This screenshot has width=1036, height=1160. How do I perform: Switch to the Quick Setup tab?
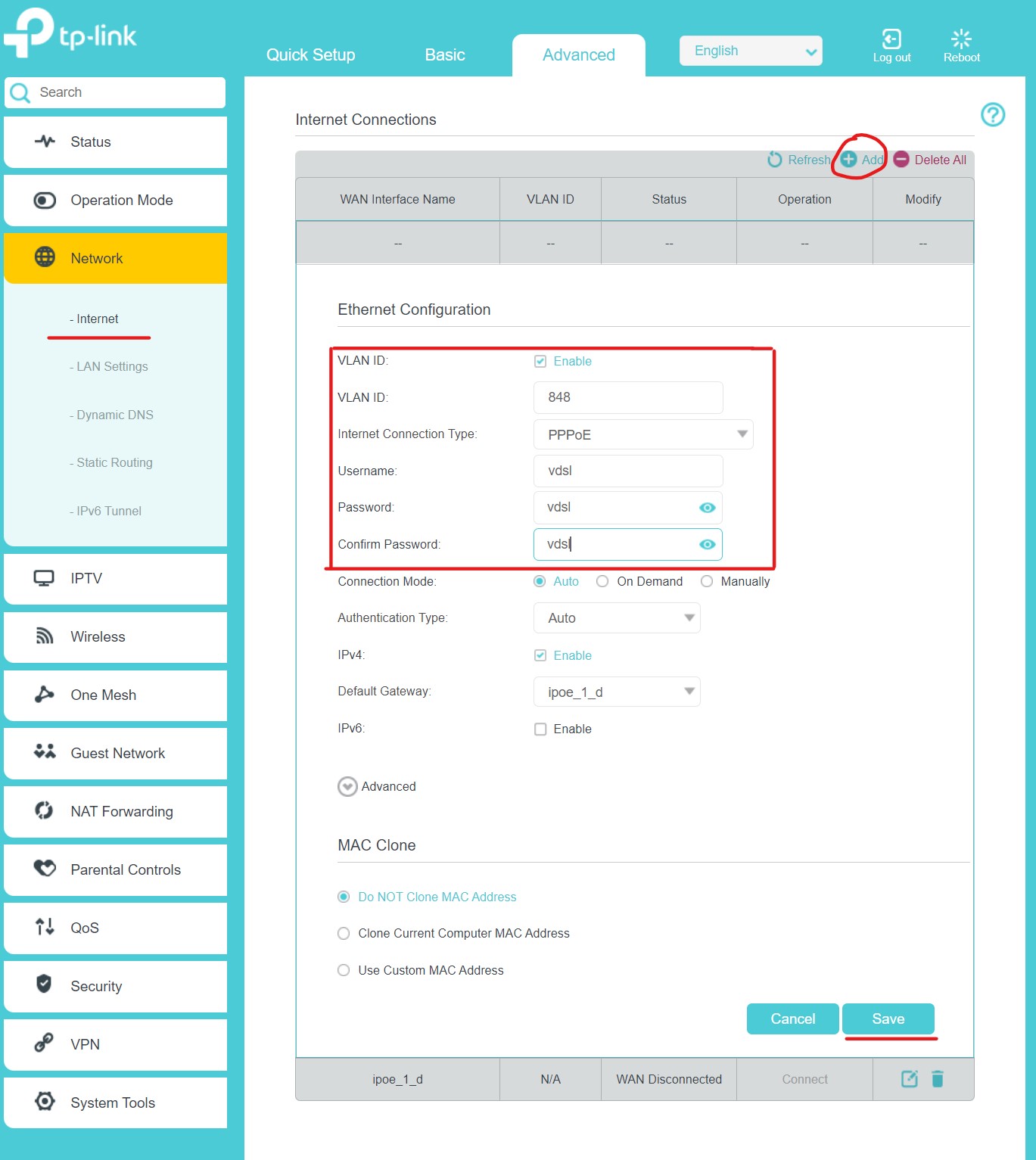310,54
